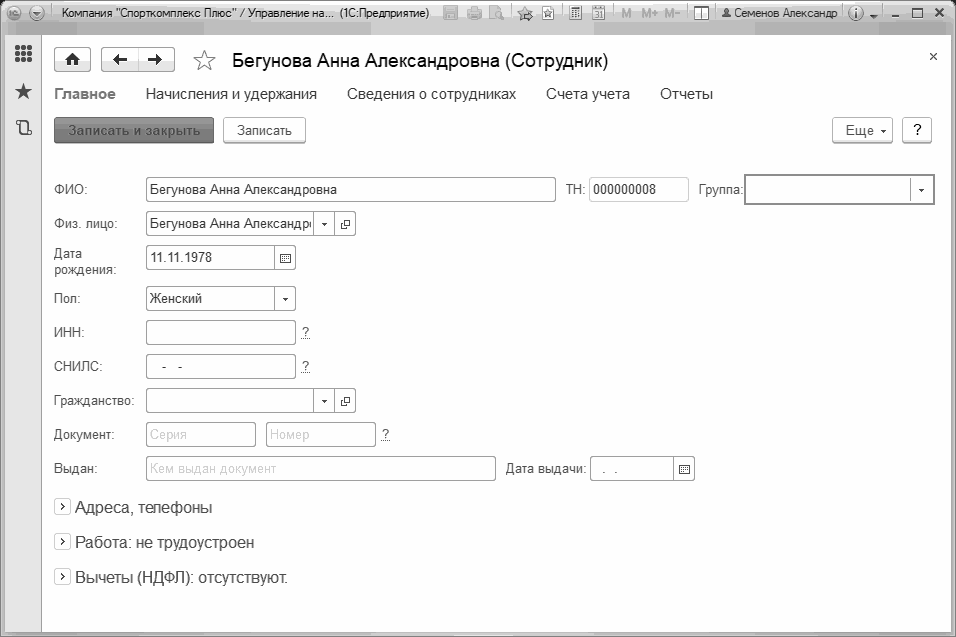The width and height of the screenshot is (956, 637).
Task: Open help with the ? button
Action: coord(917,130)
